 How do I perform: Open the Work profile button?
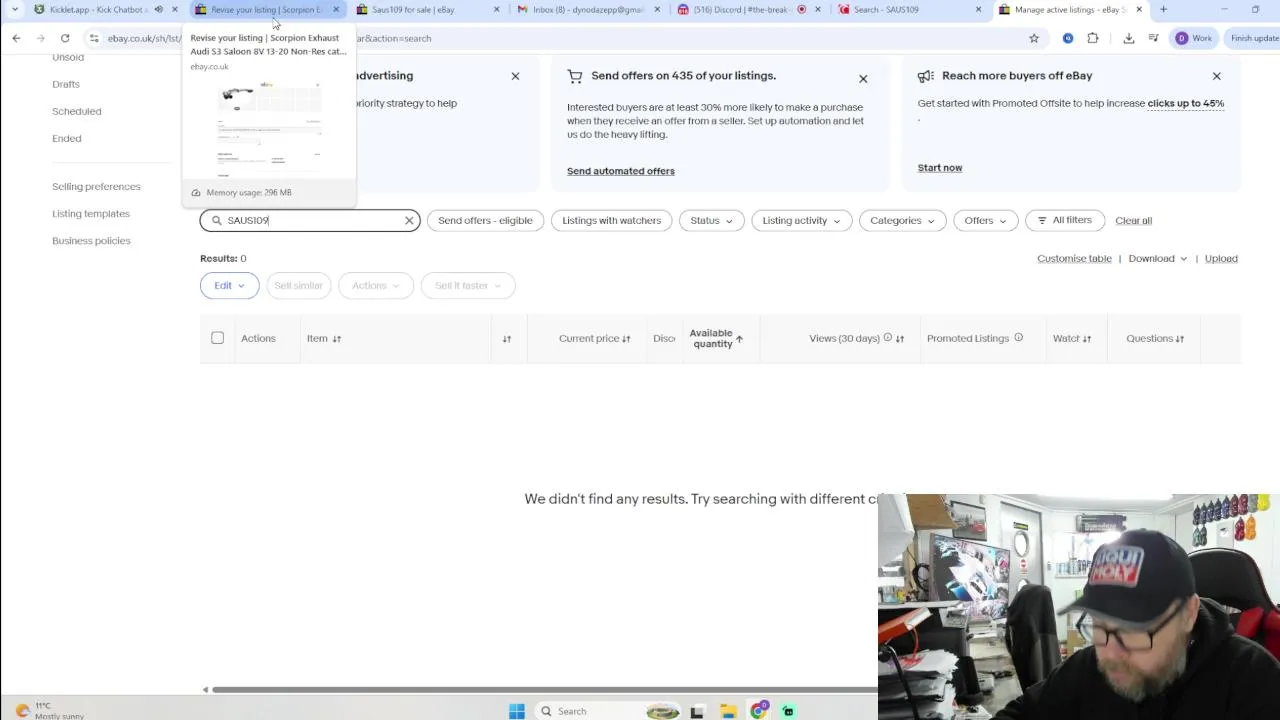[x=1194, y=38]
